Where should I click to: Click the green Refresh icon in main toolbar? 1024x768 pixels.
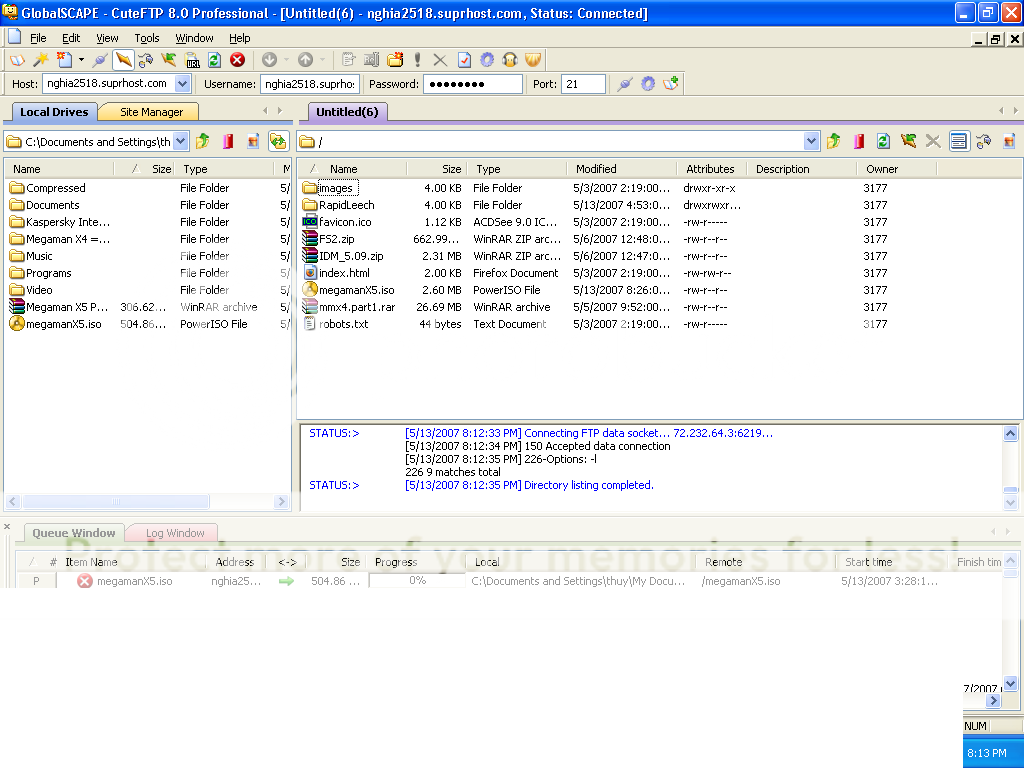214,60
